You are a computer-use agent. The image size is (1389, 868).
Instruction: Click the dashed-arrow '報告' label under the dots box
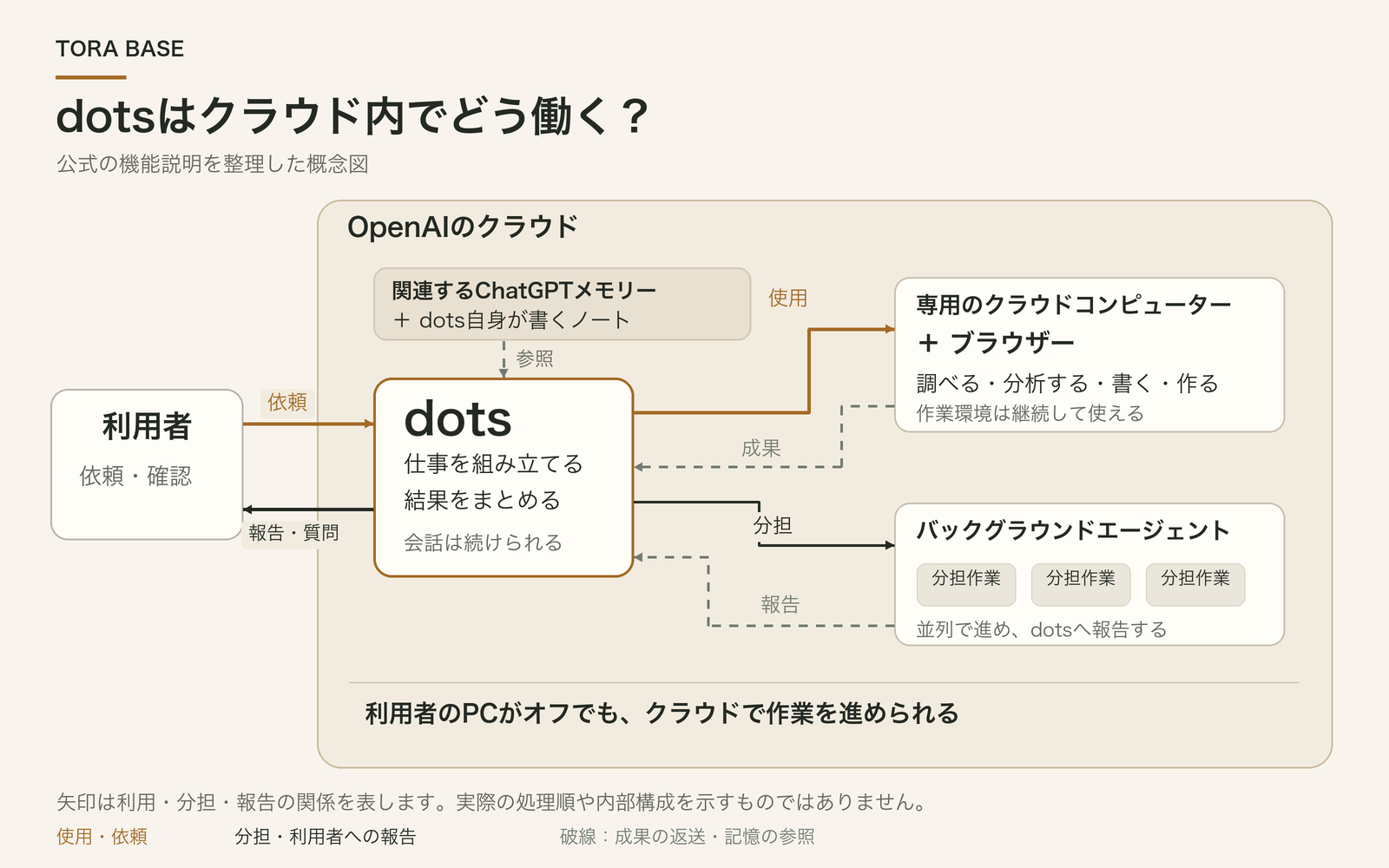point(780,604)
